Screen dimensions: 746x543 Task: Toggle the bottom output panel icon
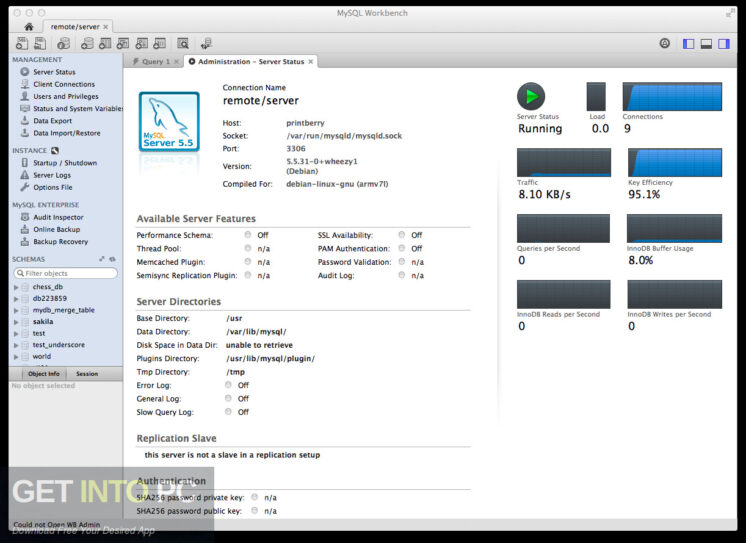point(707,44)
